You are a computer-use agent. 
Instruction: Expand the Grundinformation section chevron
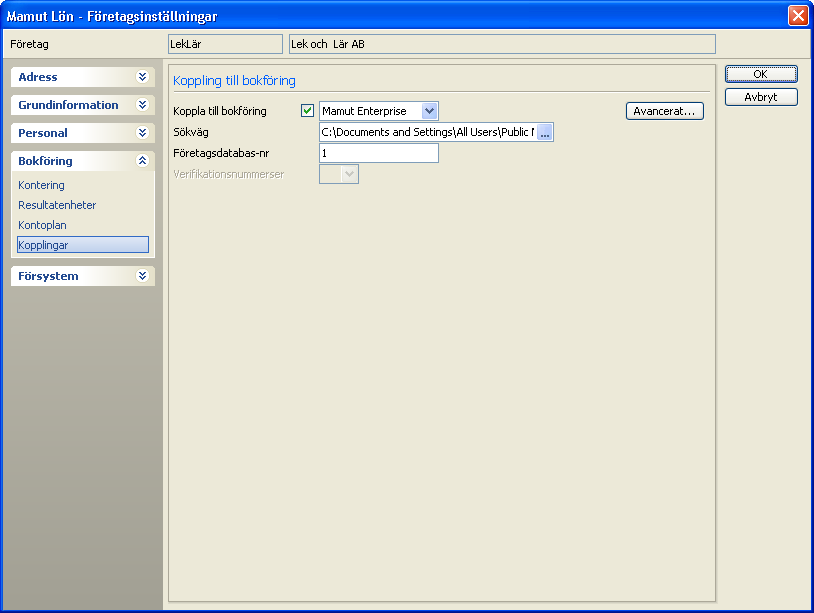click(x=142, y=105)
